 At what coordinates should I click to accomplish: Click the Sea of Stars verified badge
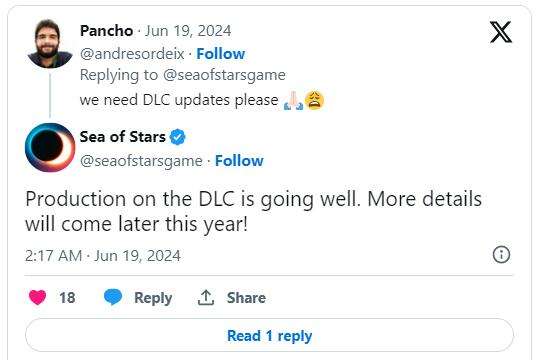click(x=177, y=137)
